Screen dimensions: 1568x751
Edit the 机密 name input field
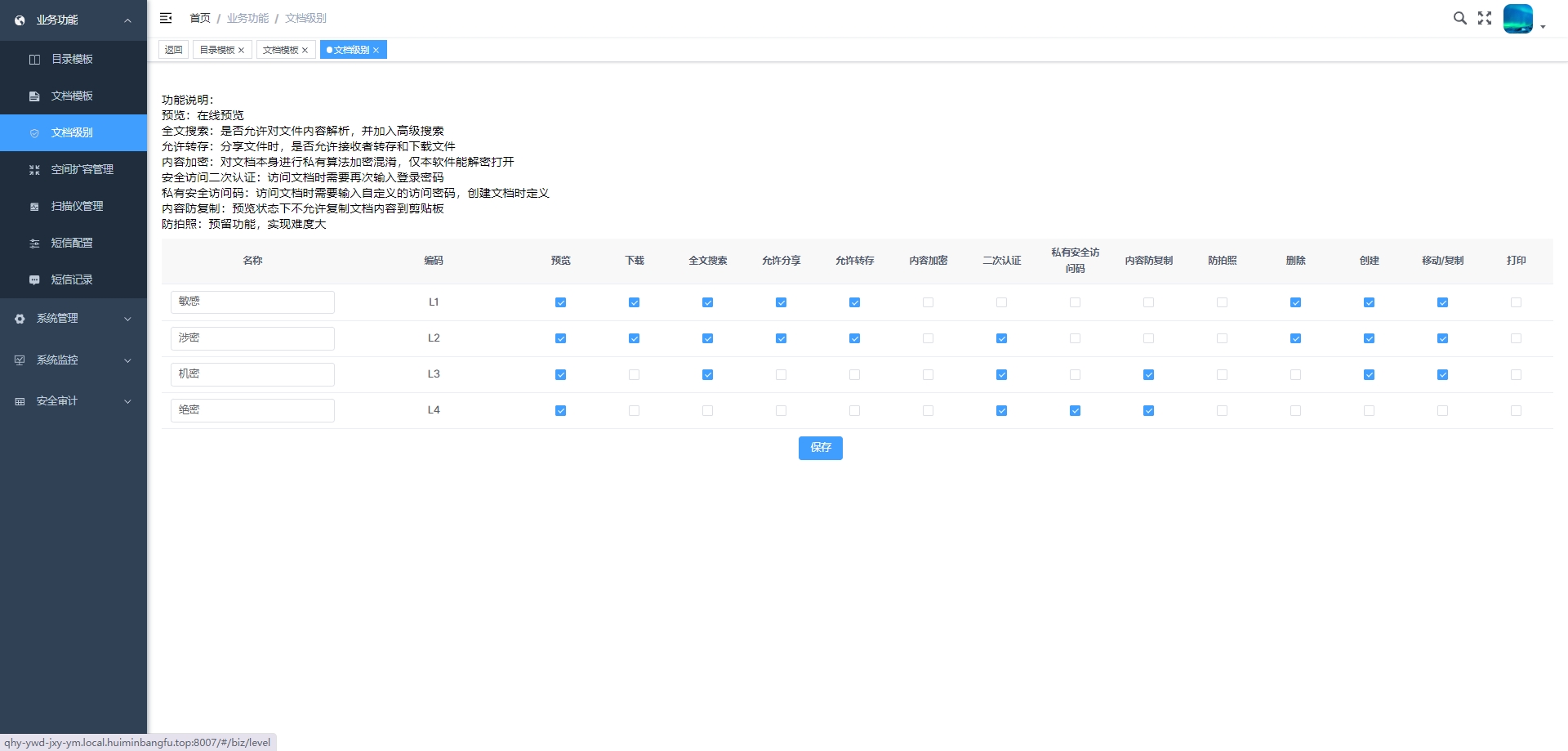click(252, 374)
